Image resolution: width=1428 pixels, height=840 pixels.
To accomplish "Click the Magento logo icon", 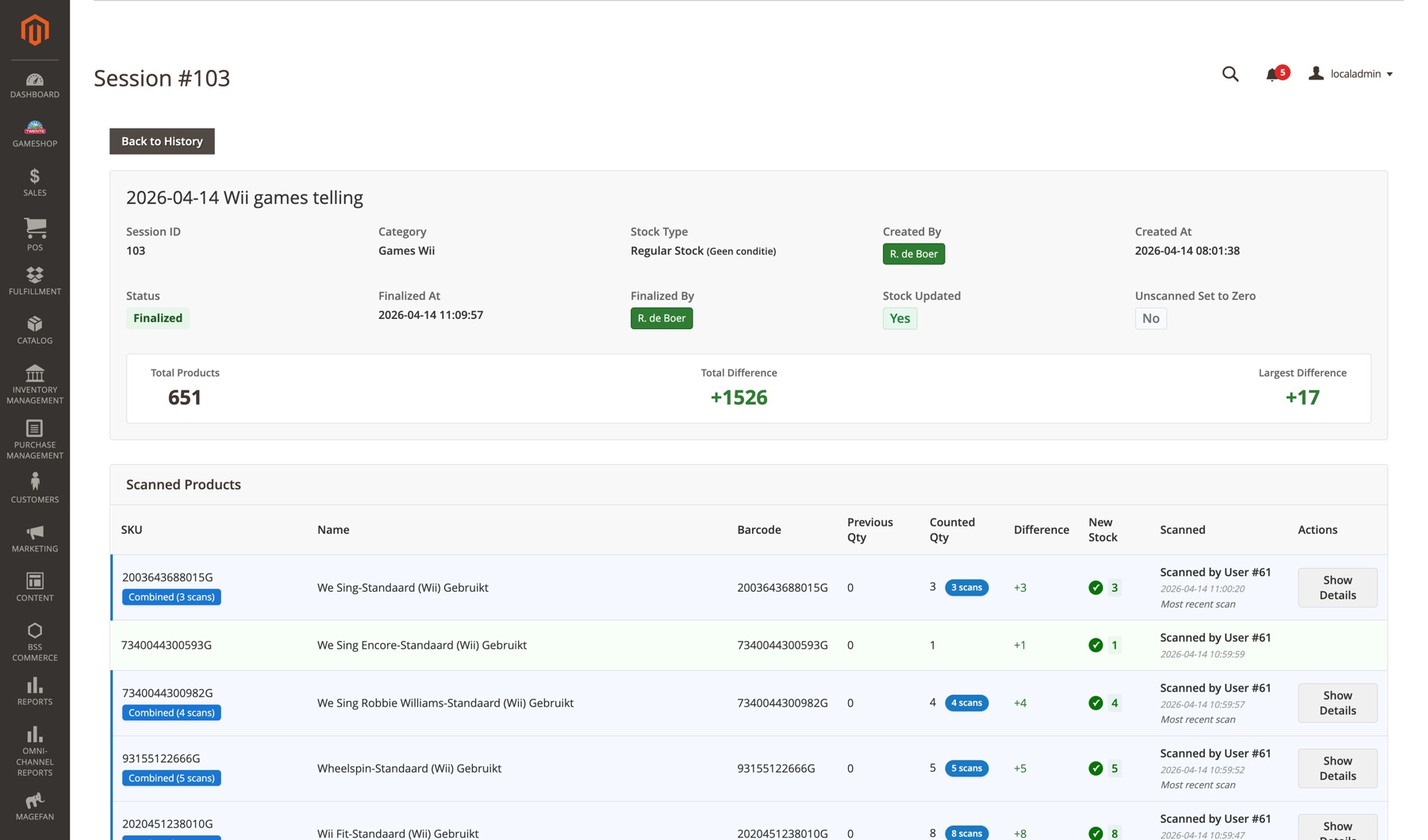I will (x=35, y=30).
